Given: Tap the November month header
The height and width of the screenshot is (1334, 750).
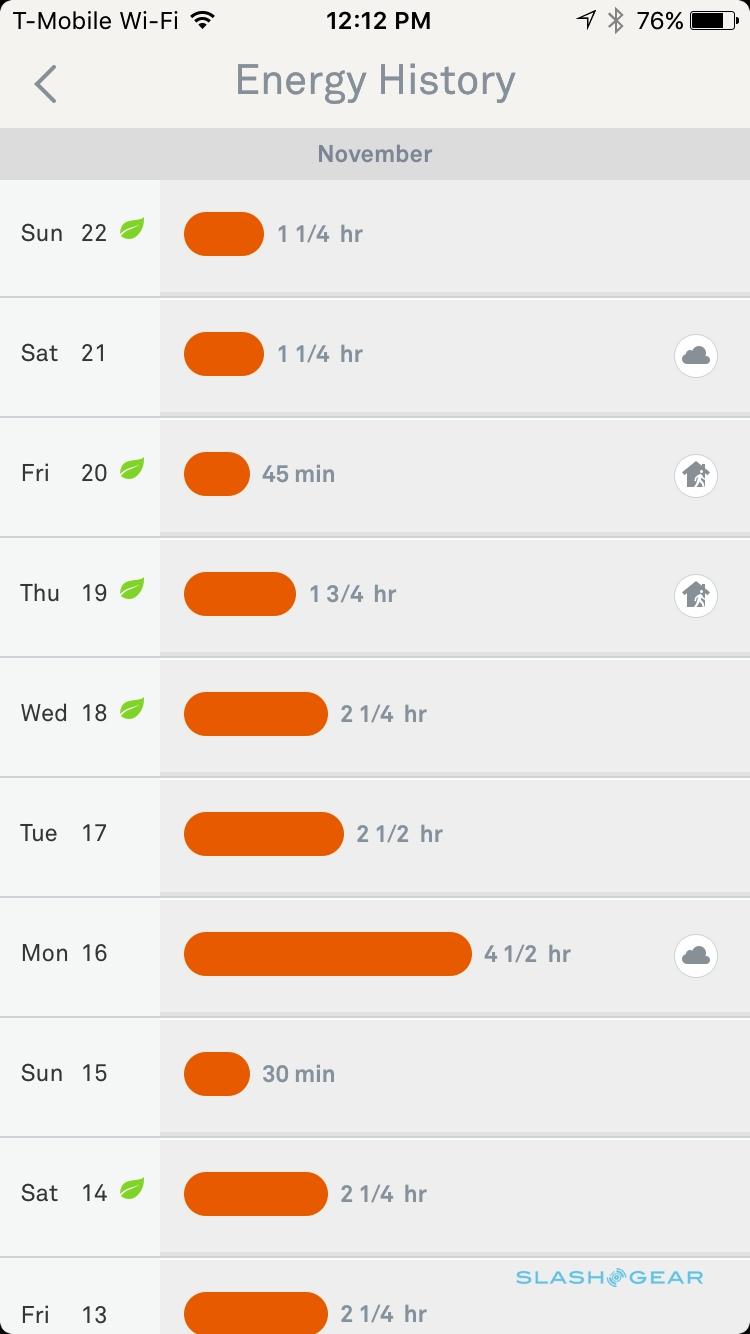Looking at the screenshot, I should click(x=375, y=154).
